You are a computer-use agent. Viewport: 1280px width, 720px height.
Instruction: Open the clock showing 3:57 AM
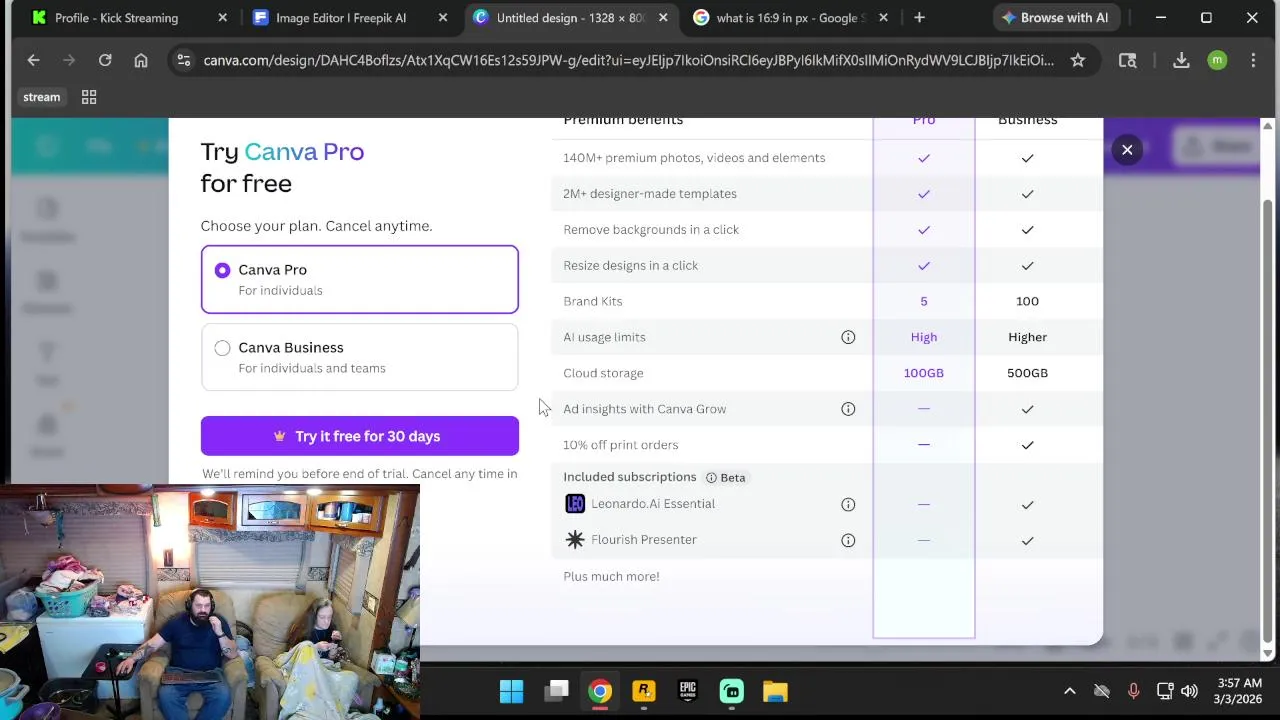point(1239,691)
